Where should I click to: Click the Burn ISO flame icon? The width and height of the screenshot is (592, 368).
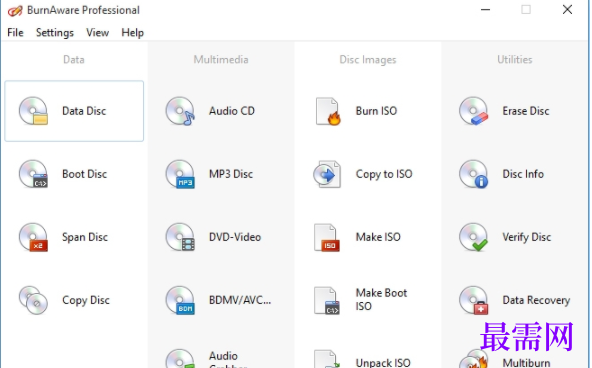click(x=327, y=111)
